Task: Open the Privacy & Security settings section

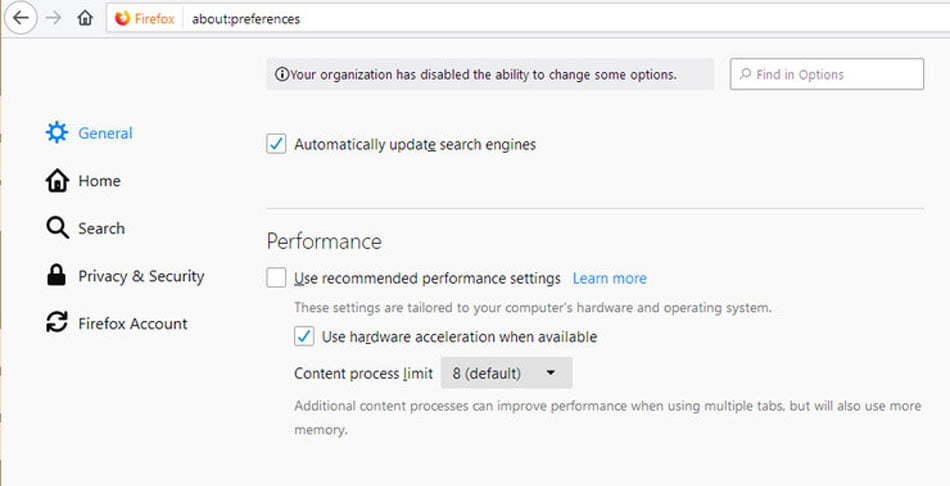Action: click(x=141, y=276)
